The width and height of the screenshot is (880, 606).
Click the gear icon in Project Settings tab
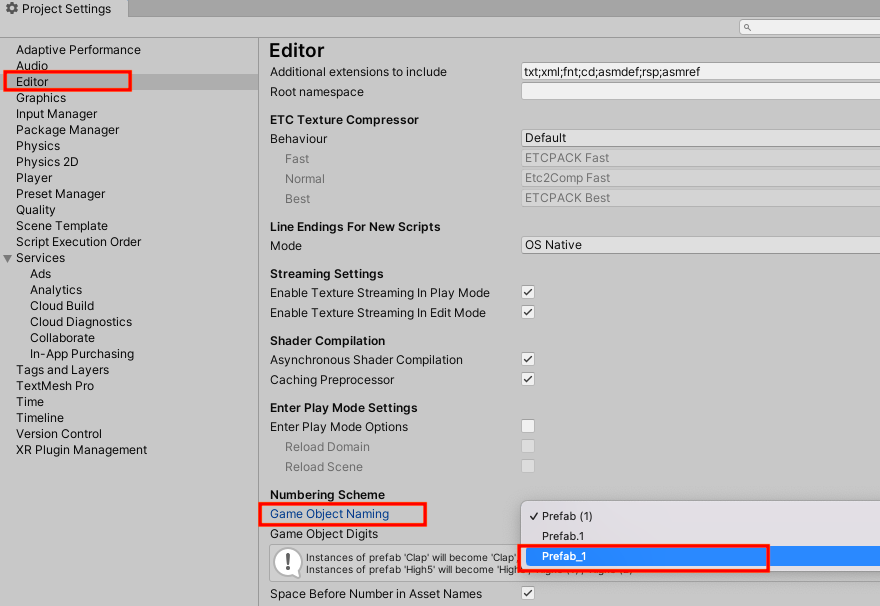pos(12,9)
